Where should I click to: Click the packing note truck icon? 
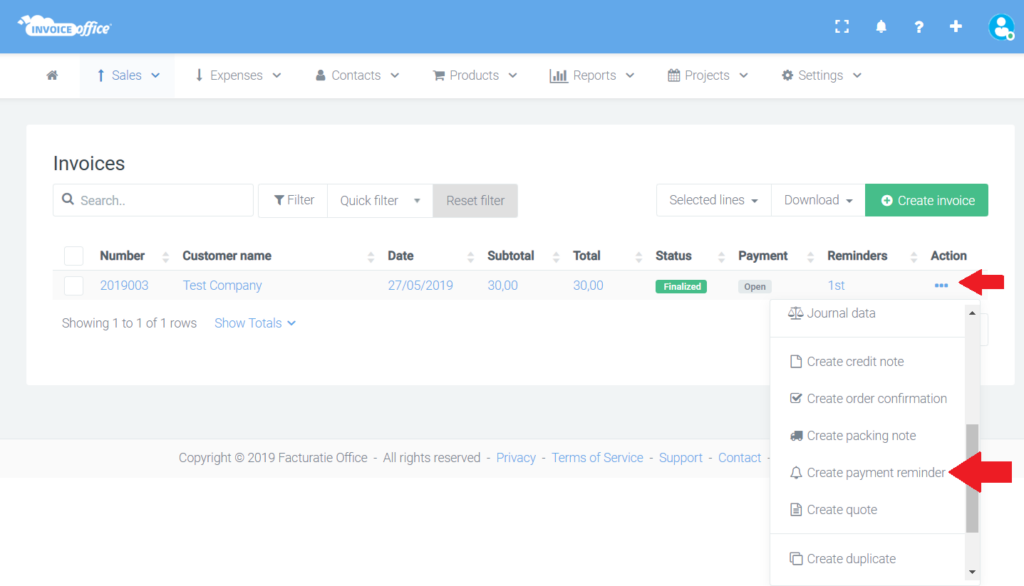tap(796, 436)
